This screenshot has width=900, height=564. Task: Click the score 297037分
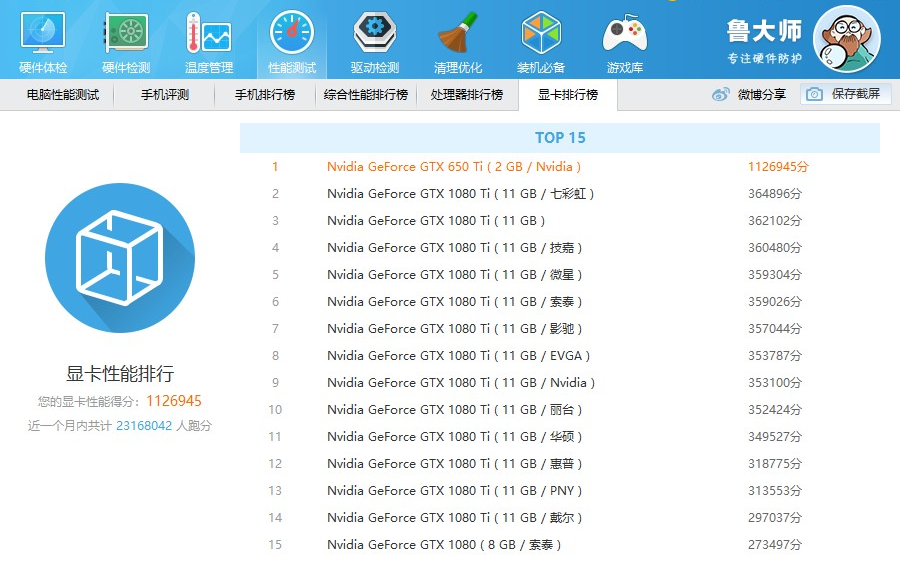coord(774,517)
